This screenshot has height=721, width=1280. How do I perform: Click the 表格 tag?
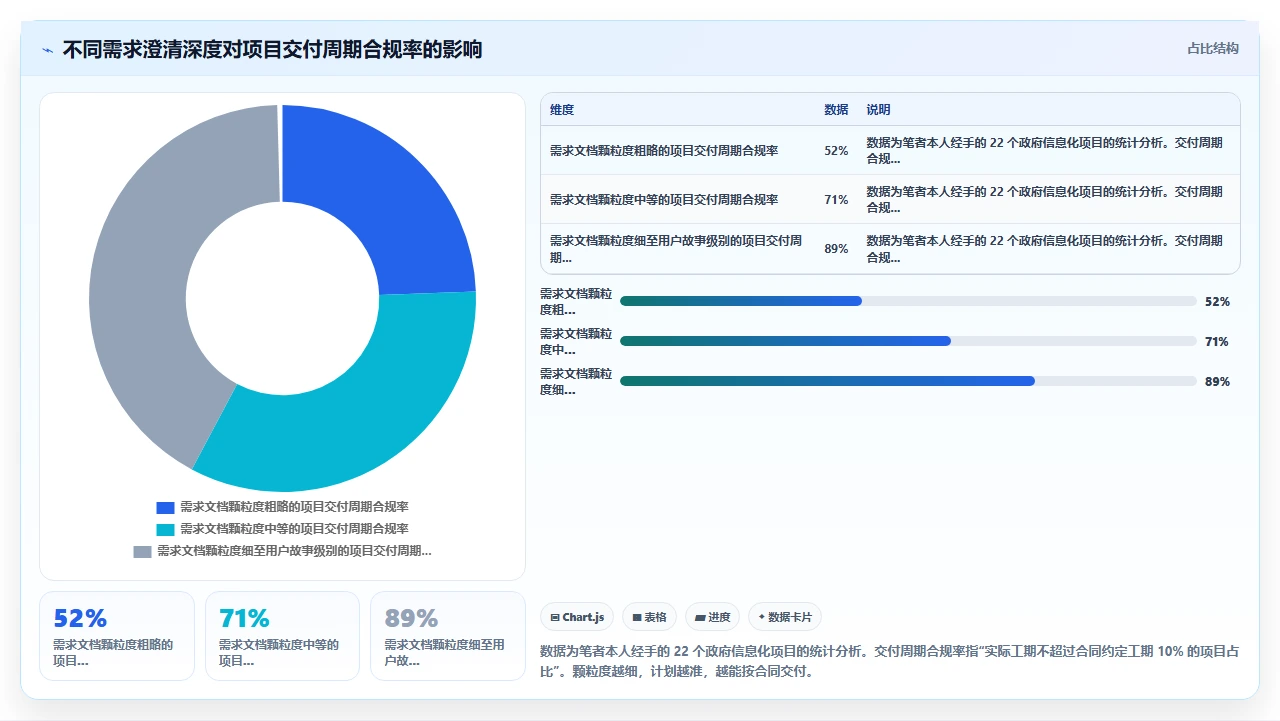click(650, 617)
